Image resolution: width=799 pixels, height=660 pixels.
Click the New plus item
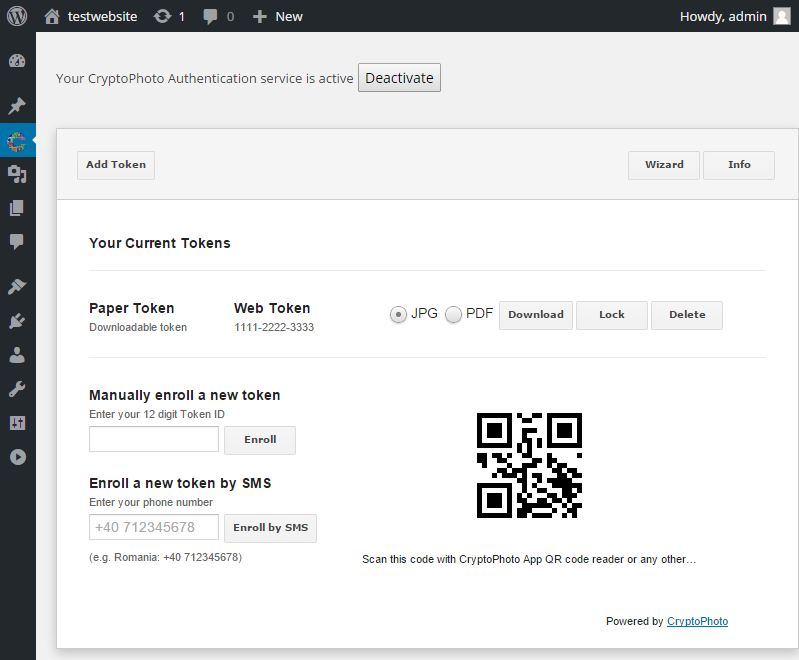[278, 17]
